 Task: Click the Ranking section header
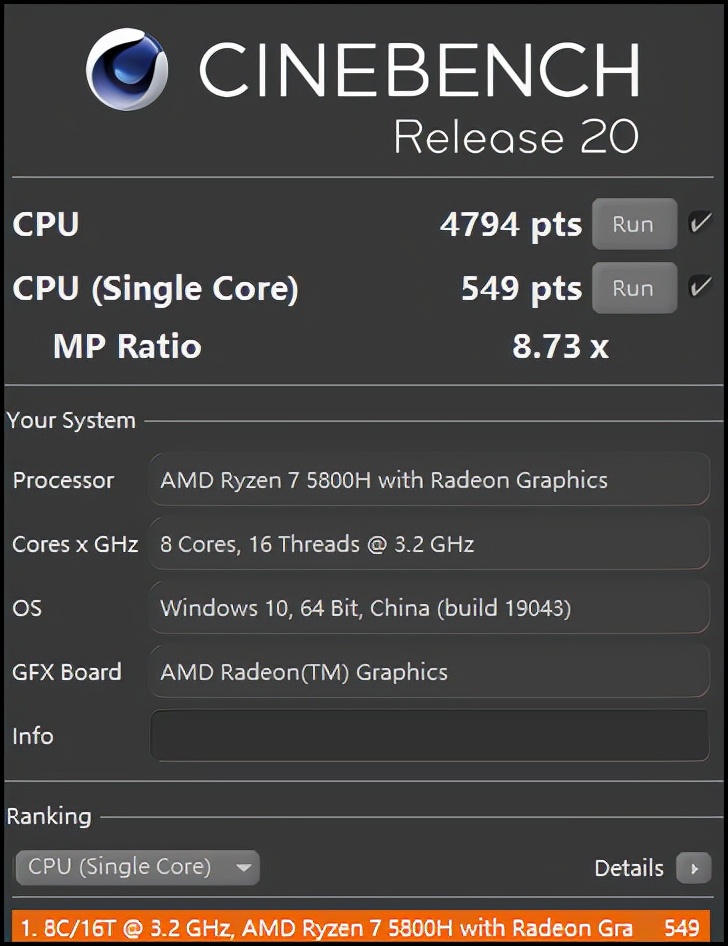pyautogui.click(x=49, y=817)
